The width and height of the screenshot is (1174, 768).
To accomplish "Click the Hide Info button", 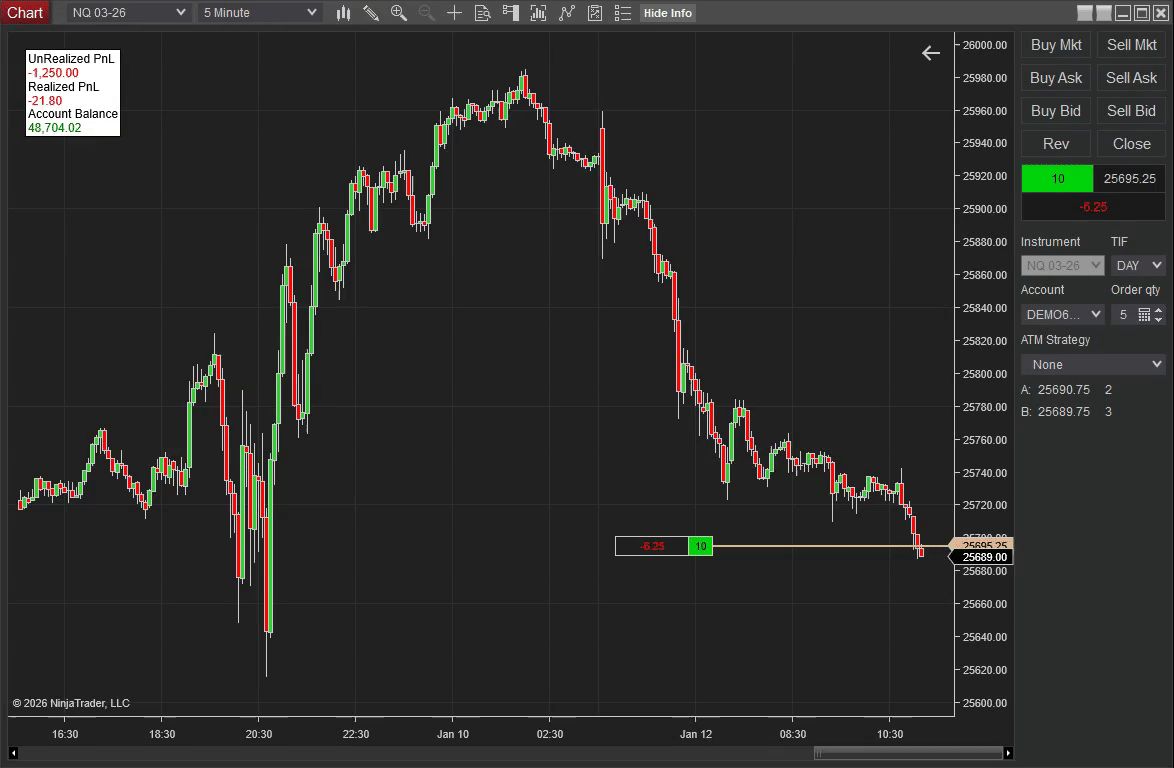I will (667, 13).
